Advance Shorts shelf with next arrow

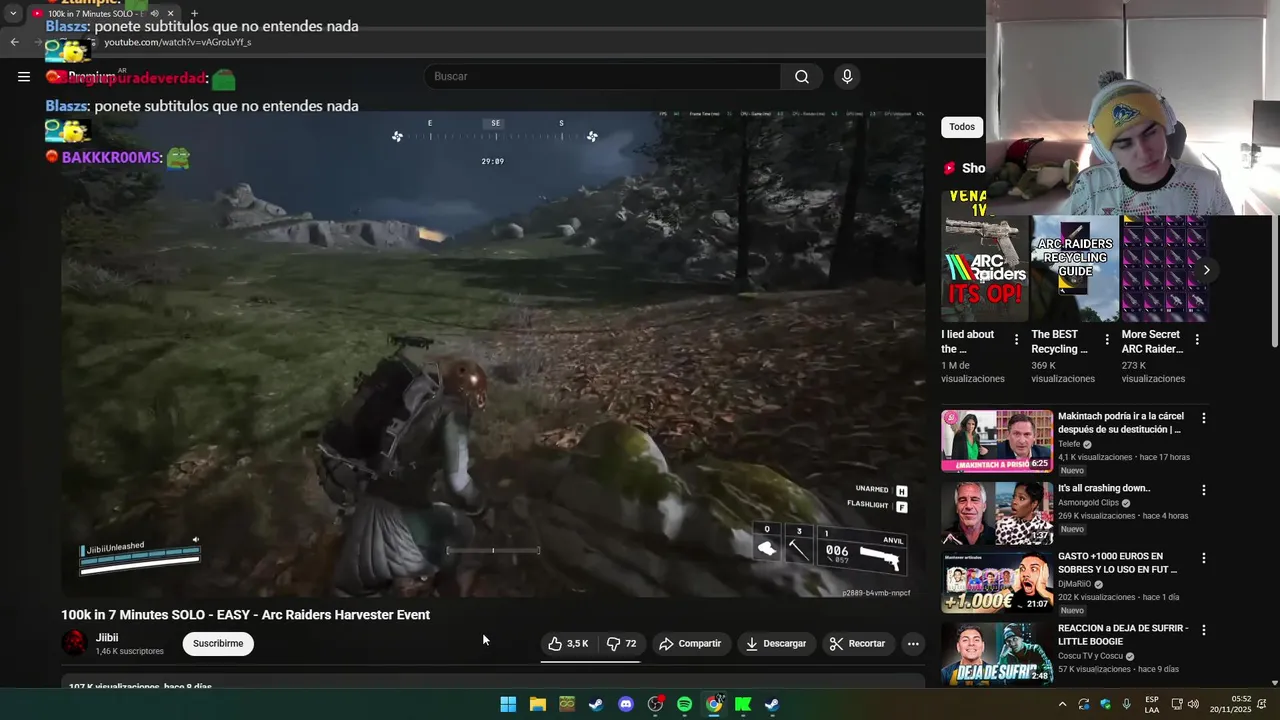click(1206, 270)
